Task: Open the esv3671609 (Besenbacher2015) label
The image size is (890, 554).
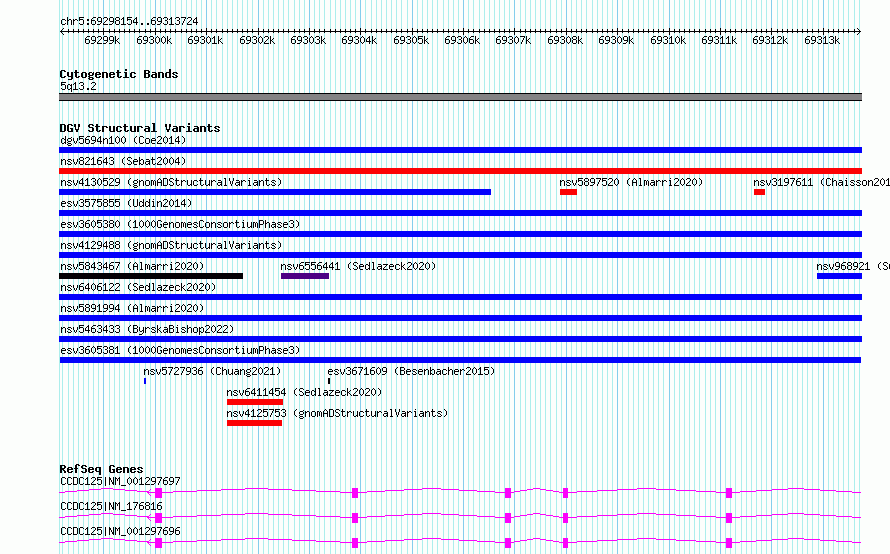Action: 412,371
